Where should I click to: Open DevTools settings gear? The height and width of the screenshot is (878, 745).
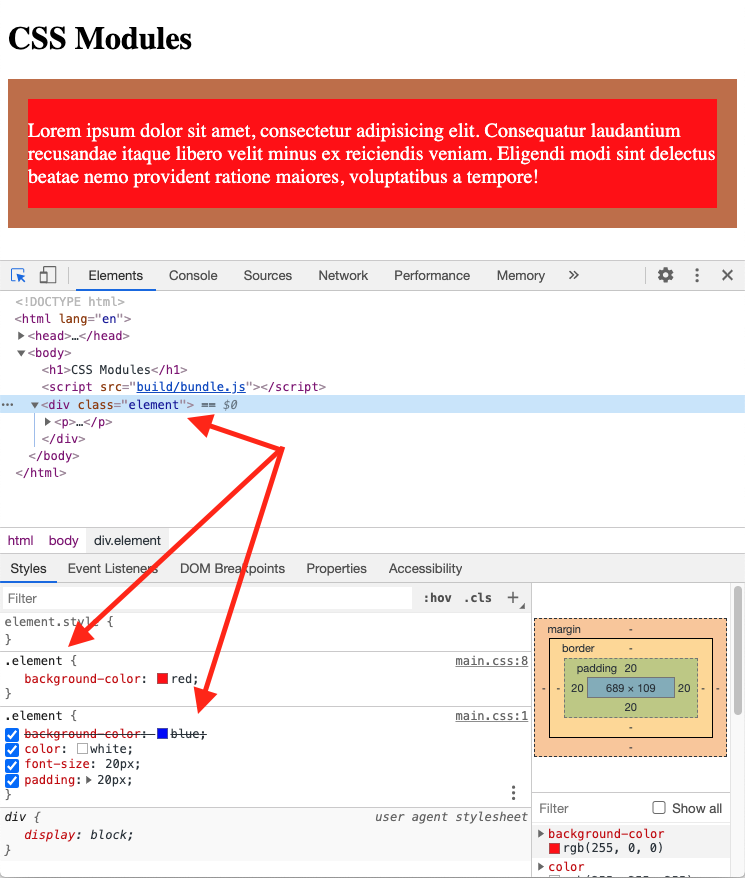point(665,275)
